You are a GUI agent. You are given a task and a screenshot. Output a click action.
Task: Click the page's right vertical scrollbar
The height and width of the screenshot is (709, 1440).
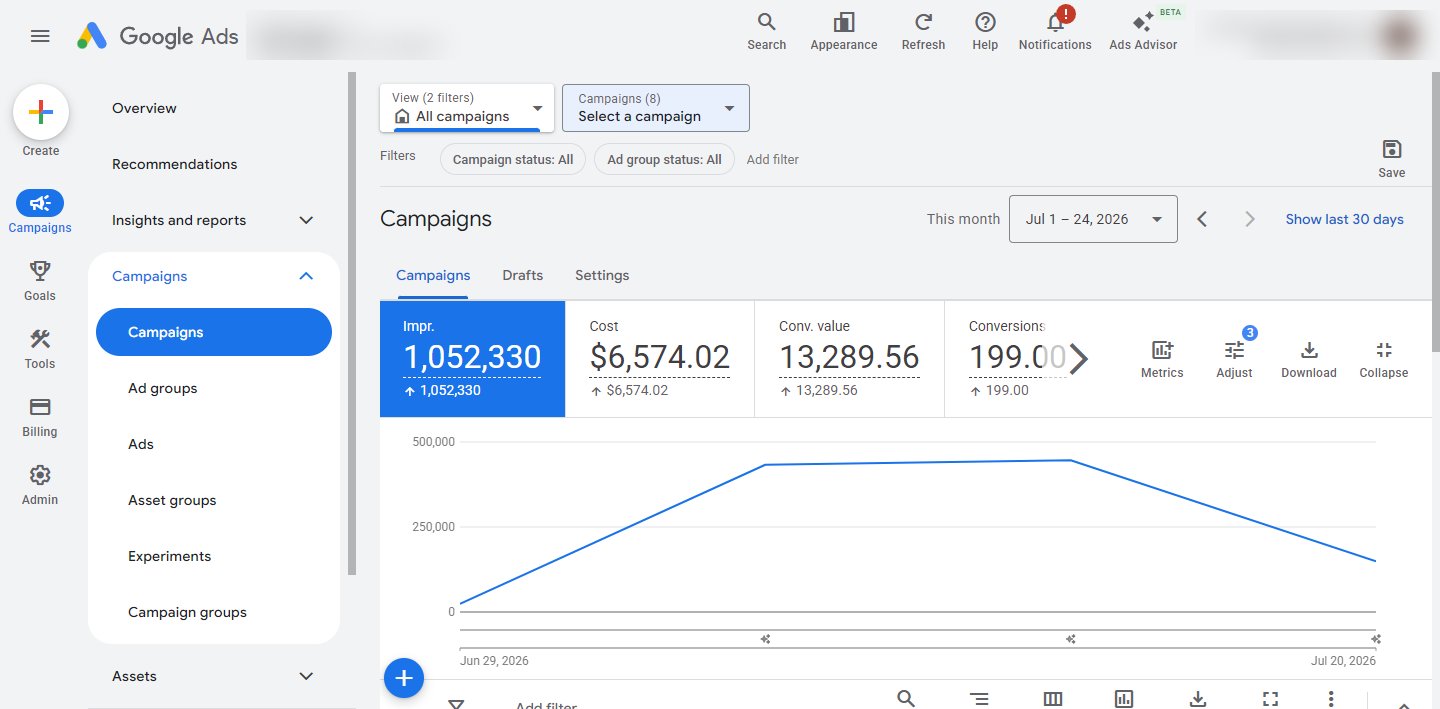[x=1436, y=210]
